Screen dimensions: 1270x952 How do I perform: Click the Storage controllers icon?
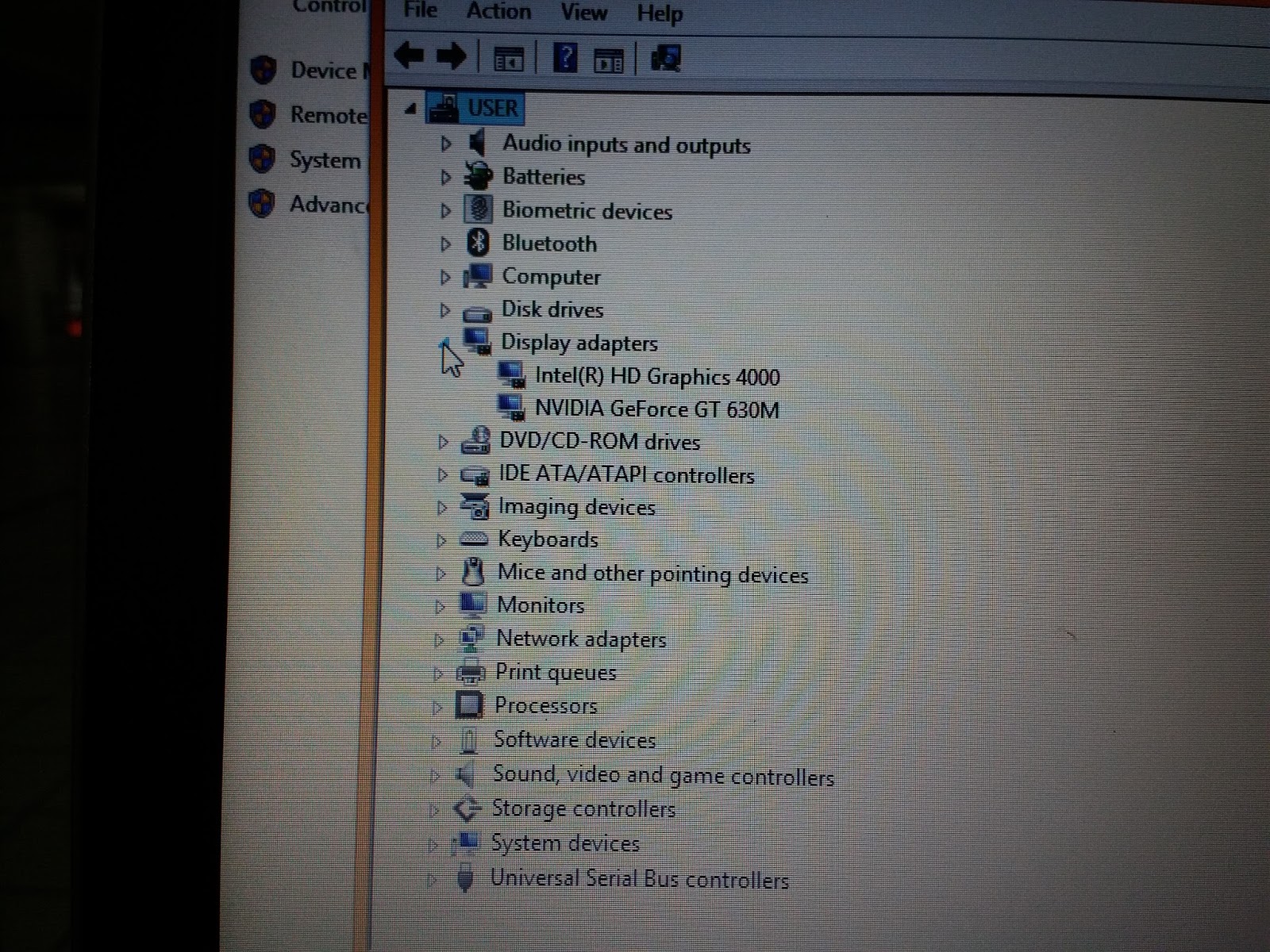467,808
